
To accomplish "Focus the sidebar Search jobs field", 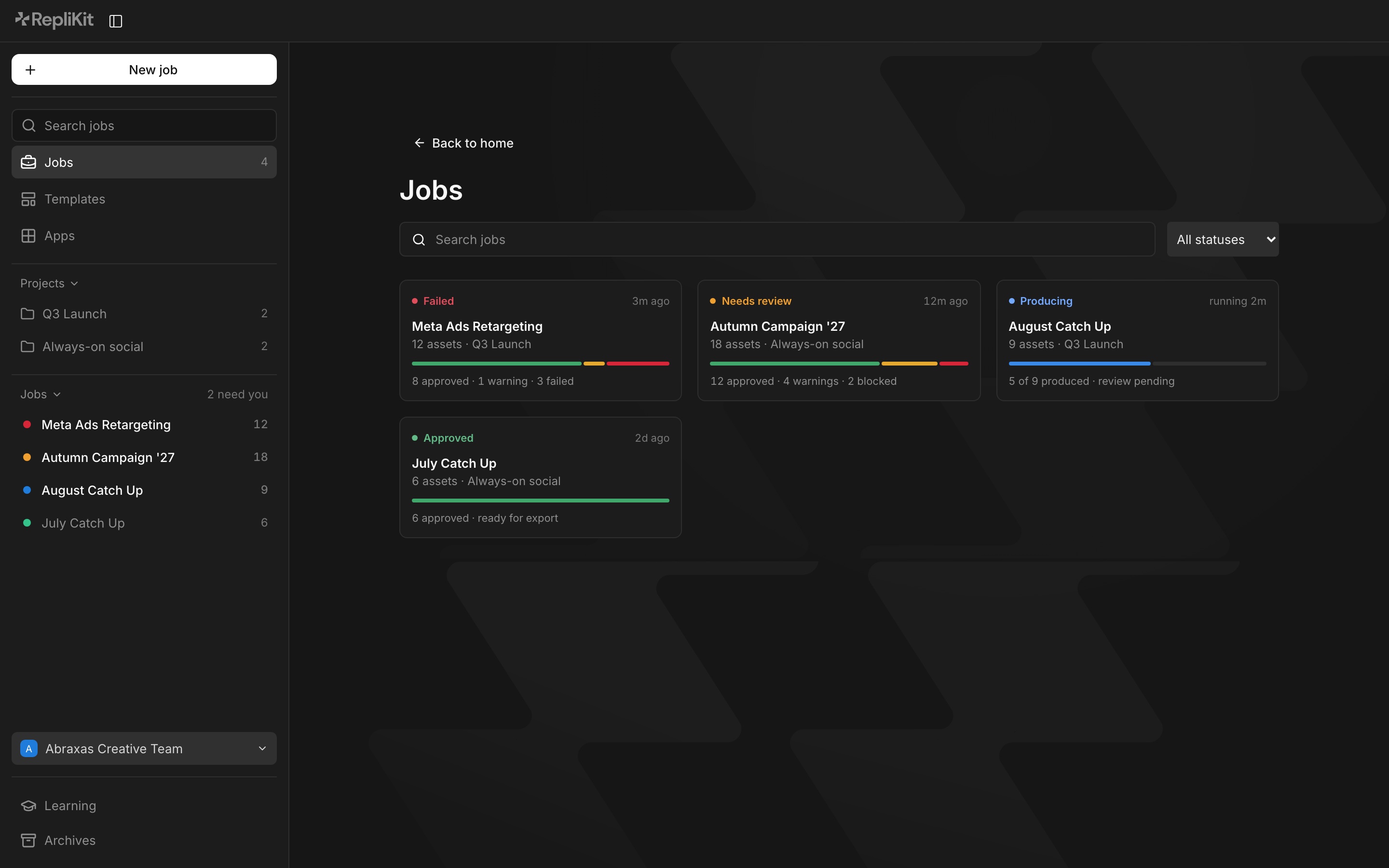I will [144, 125].
